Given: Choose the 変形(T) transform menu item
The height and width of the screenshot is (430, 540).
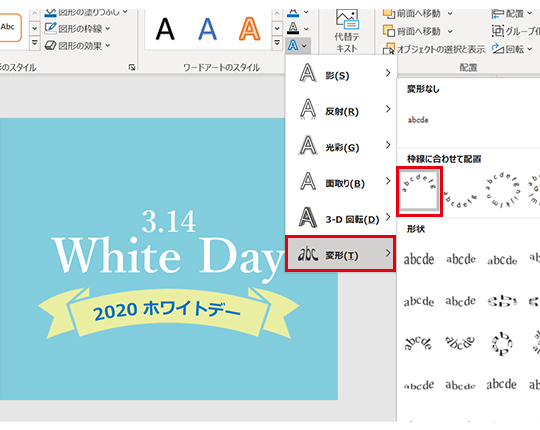Looking at the screenshot, I should click(x=341, y=254).
